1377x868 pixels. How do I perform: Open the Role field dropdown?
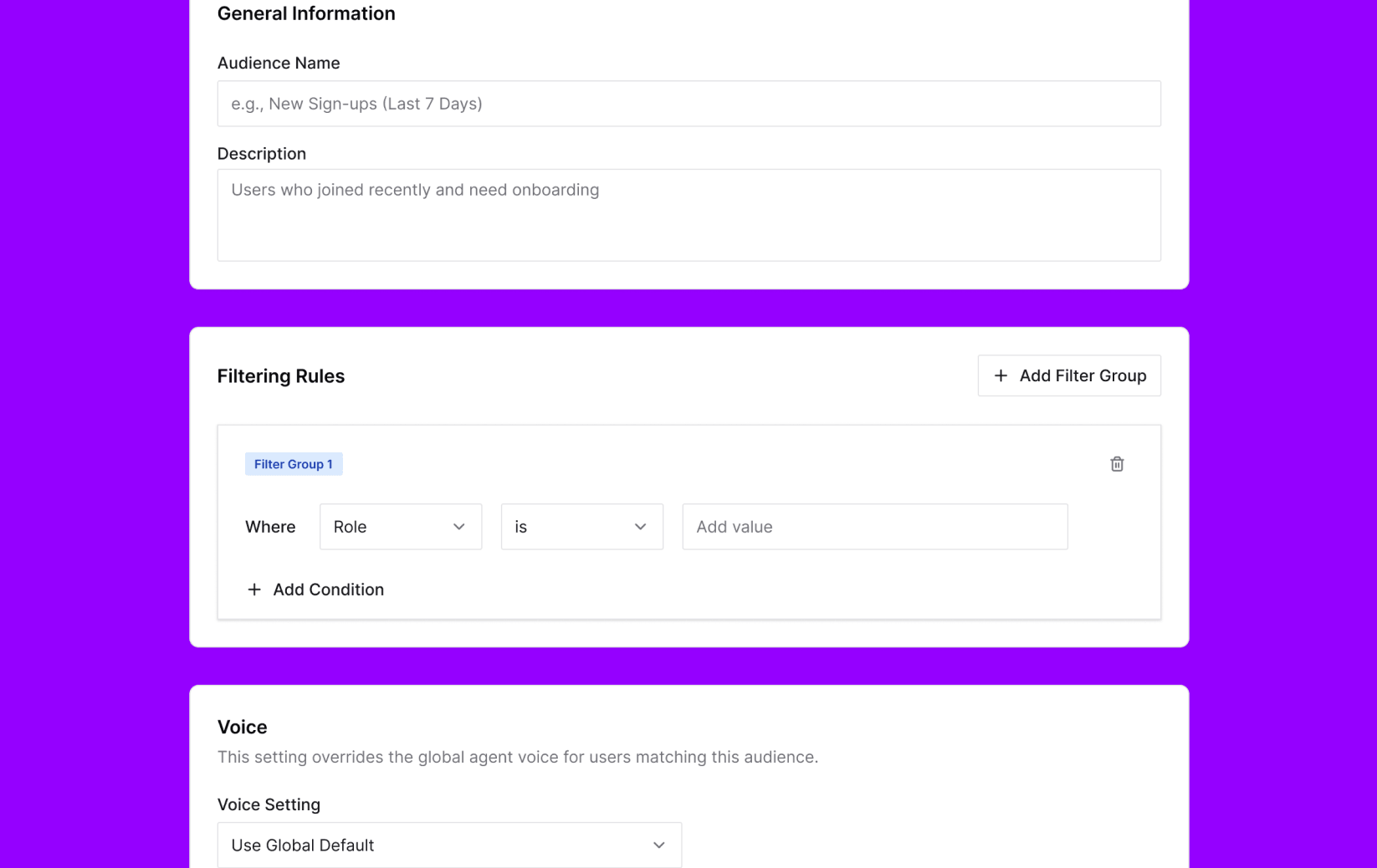(401, 527)
